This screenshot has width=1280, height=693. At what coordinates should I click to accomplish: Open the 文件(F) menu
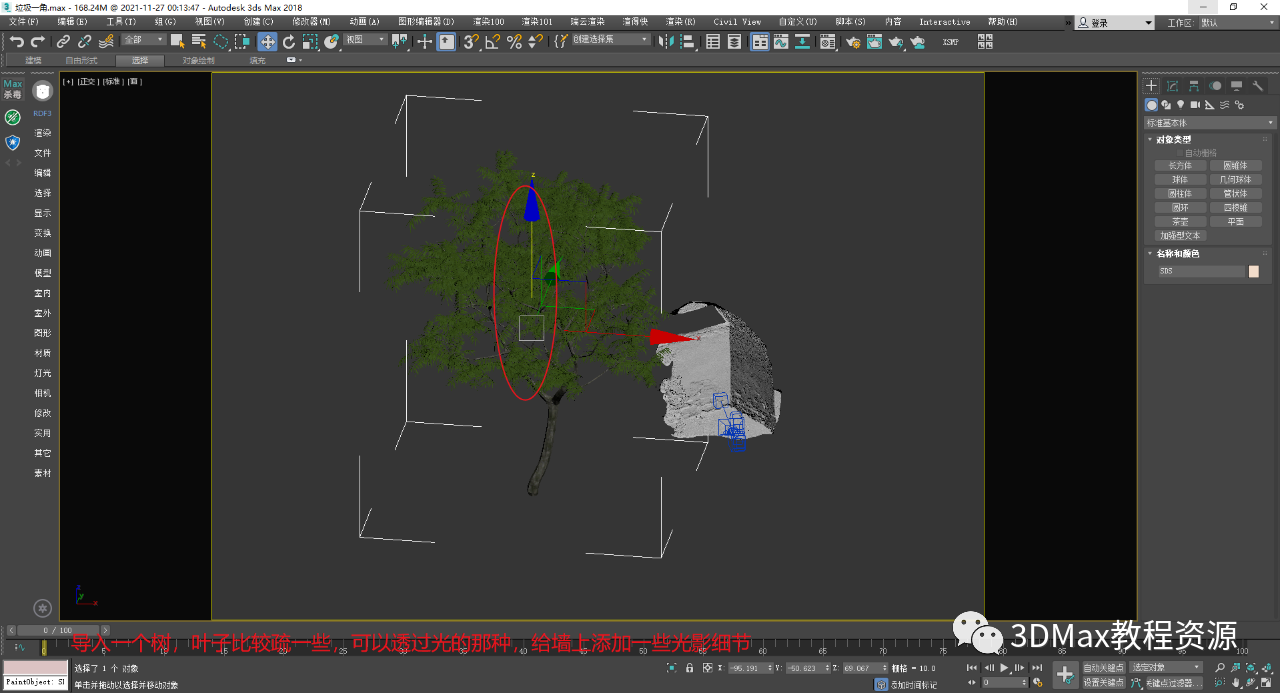click(x=24, y=21)
